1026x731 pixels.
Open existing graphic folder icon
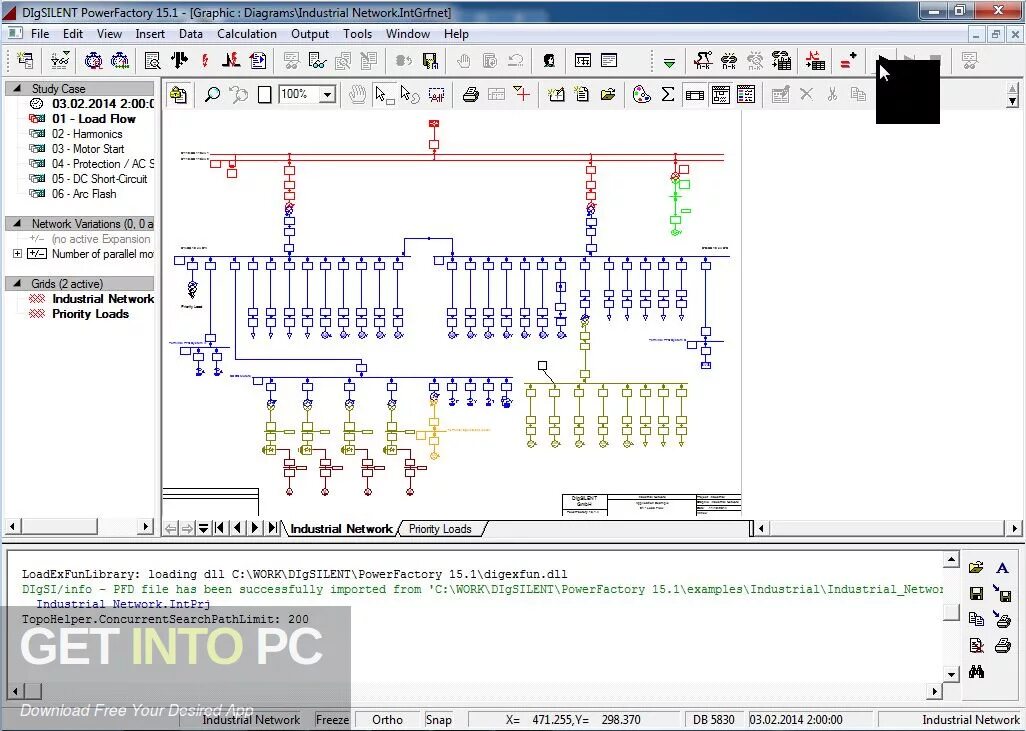point(608,95)
